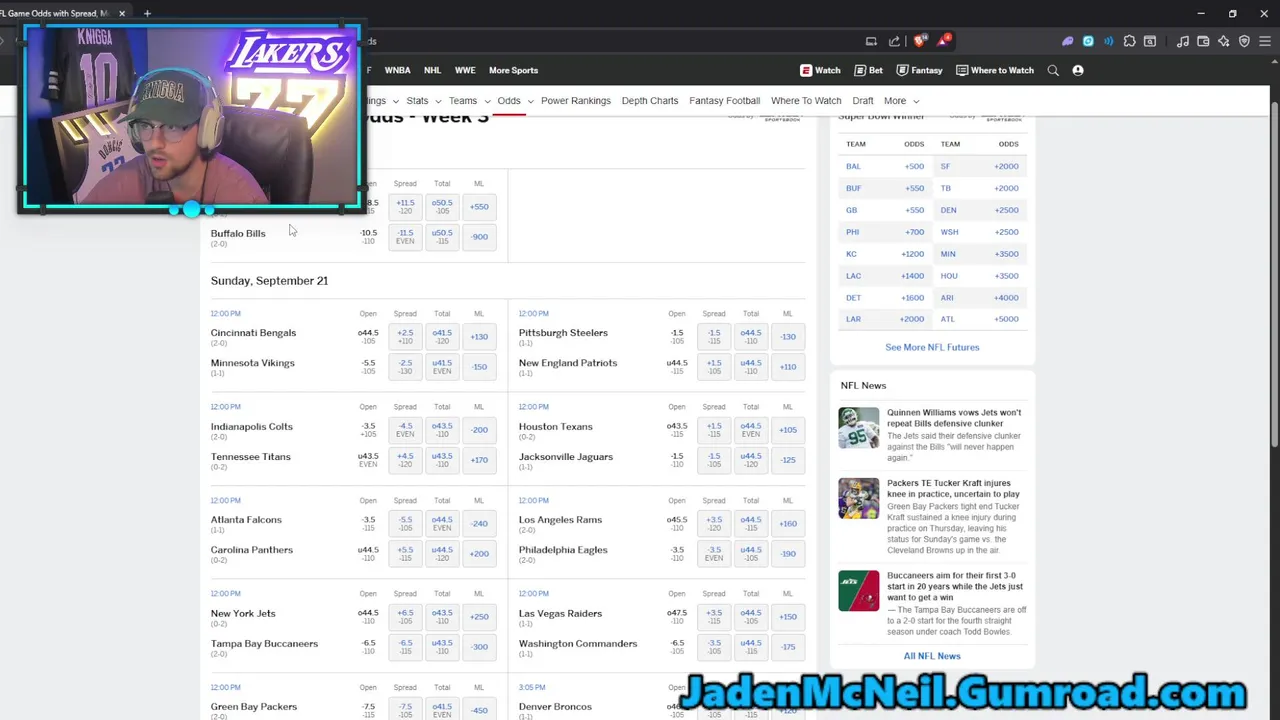The image size is (1280, 720).
Task: Open ESPN Fantasy in the header
Action: coord(919,70)
